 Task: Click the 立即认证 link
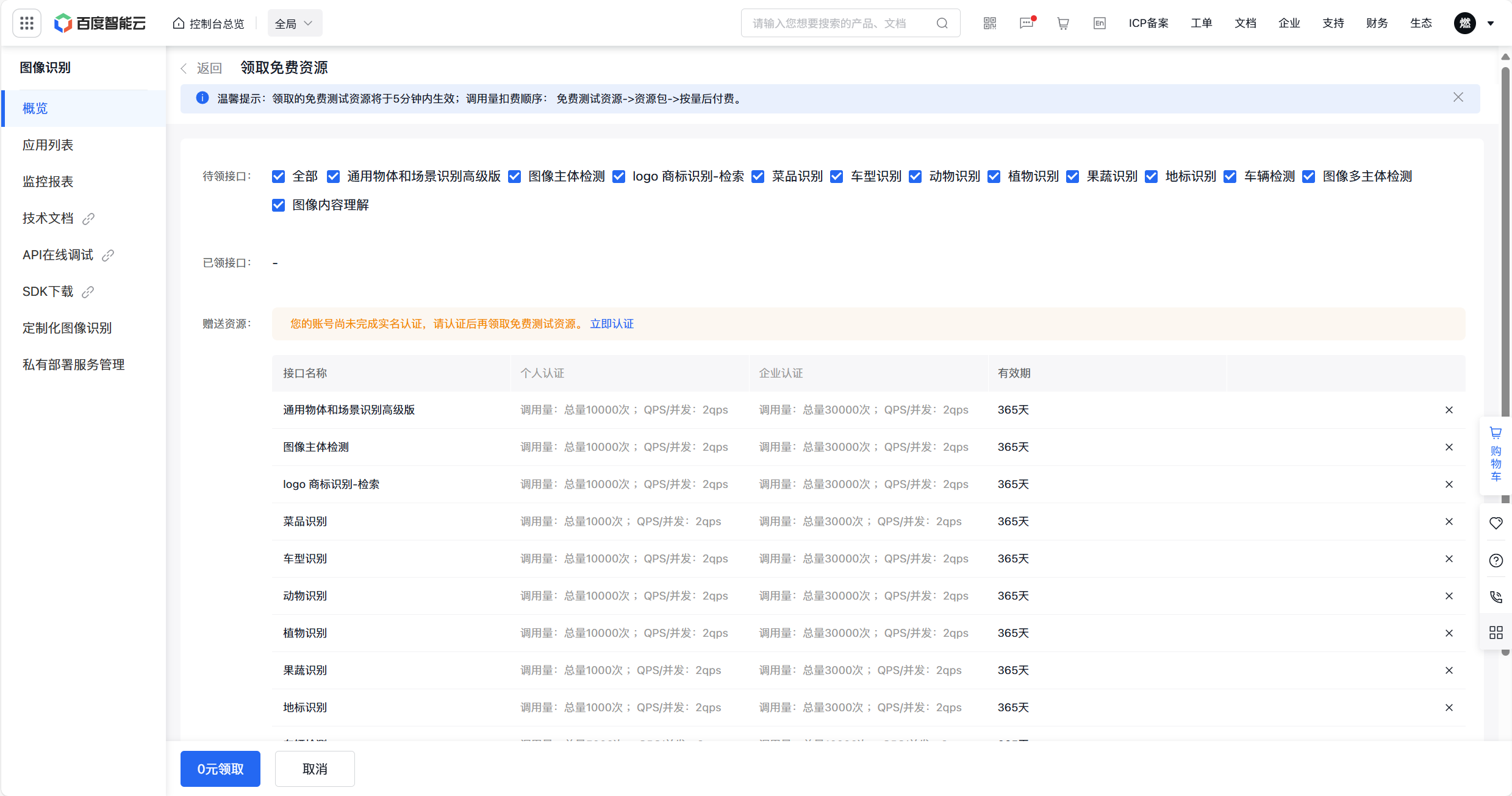click(612, 324)
